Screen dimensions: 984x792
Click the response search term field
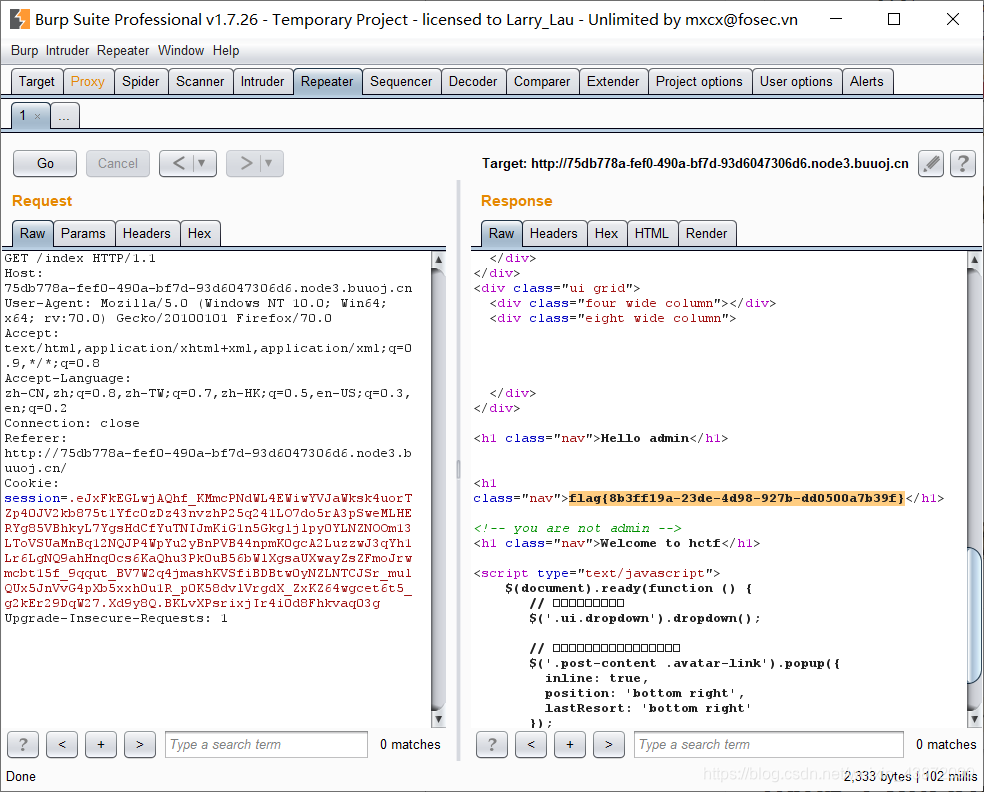(769, 744)
